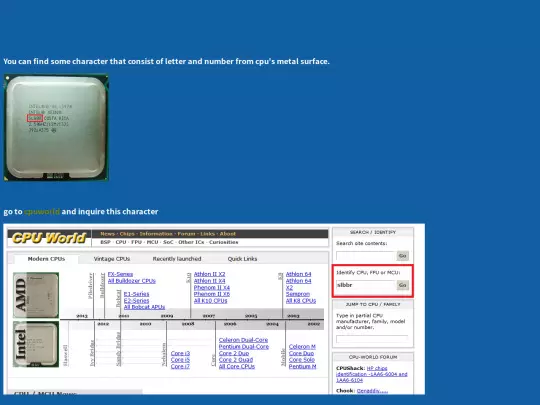The image size is (540, 405).
Task: Open the cpuworld link in the instructions
Action: [42, 211]
